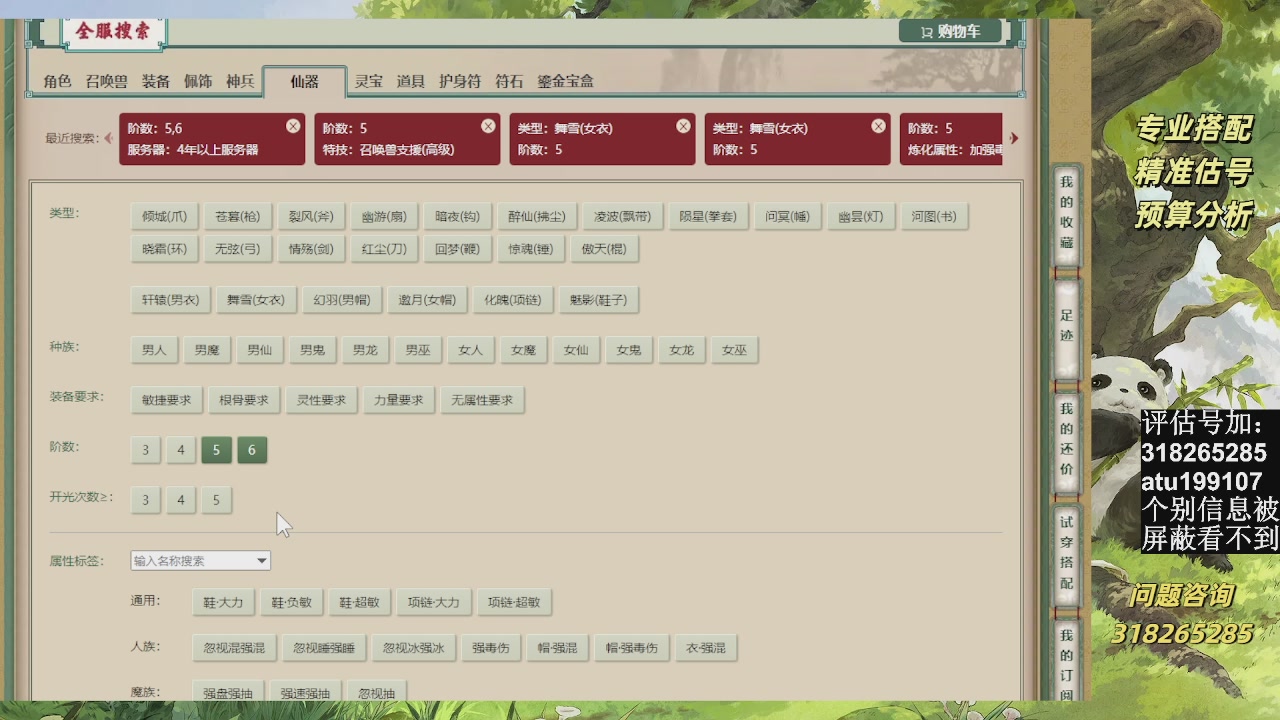The width and height of the screenshot is (1280, 720).
Task: Choose 无属性要求 equipment requirement
Action: (x=482, y=400)
